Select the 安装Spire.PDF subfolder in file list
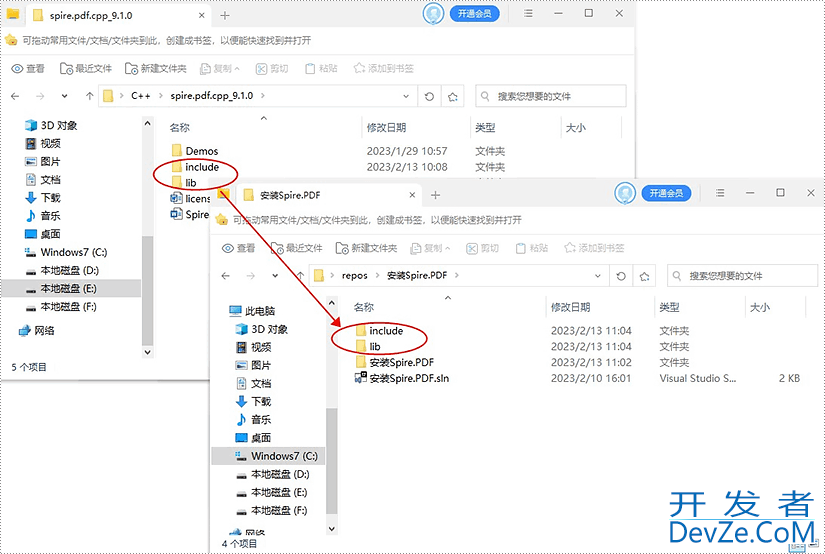 395,362
